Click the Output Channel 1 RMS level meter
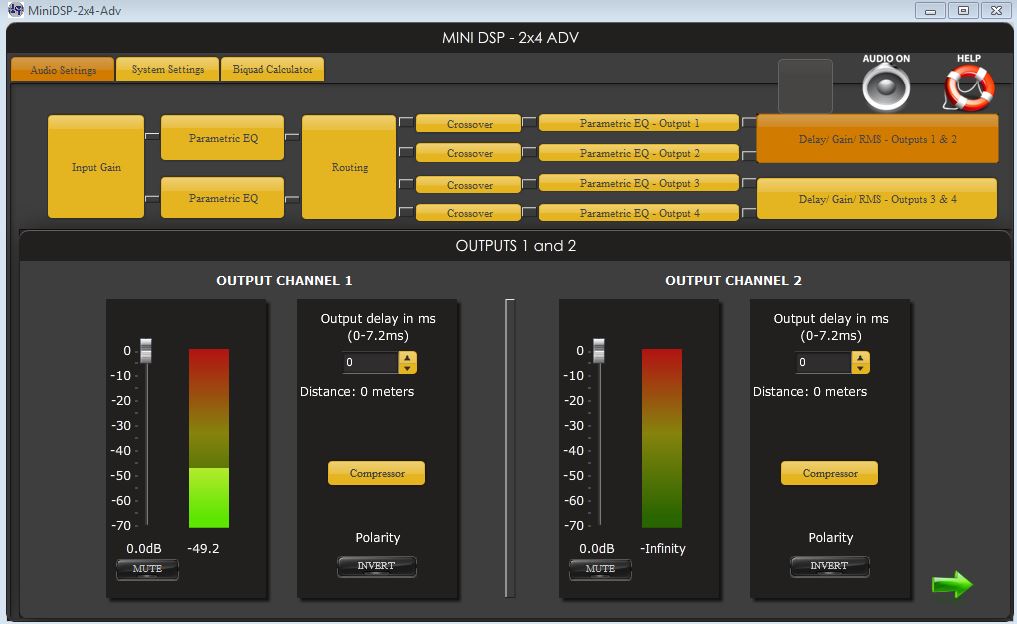The width and height of the screenshot is (1017, 624). pyautogui.click(x=209, y=438)
